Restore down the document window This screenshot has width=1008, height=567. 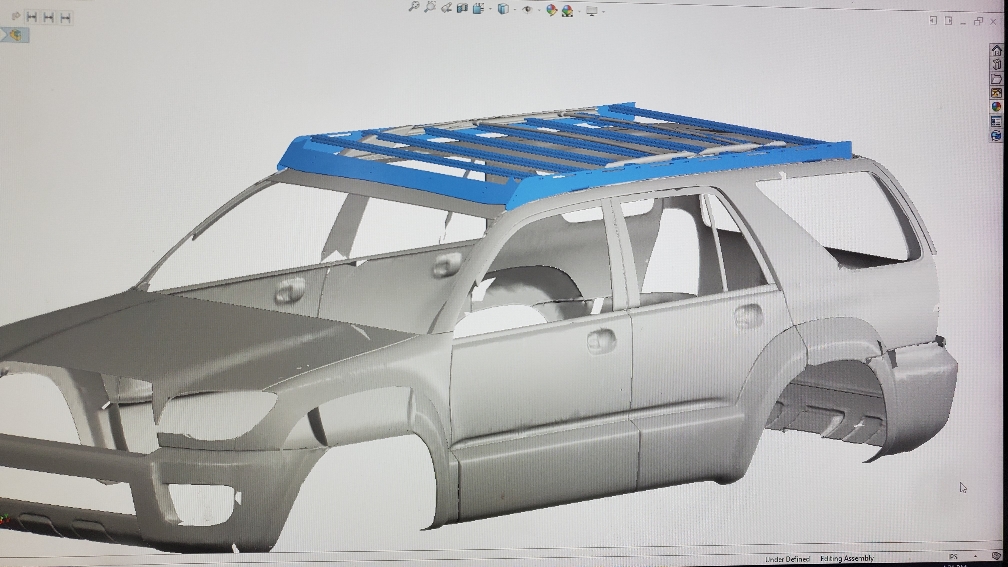click(x=978, y=21)
